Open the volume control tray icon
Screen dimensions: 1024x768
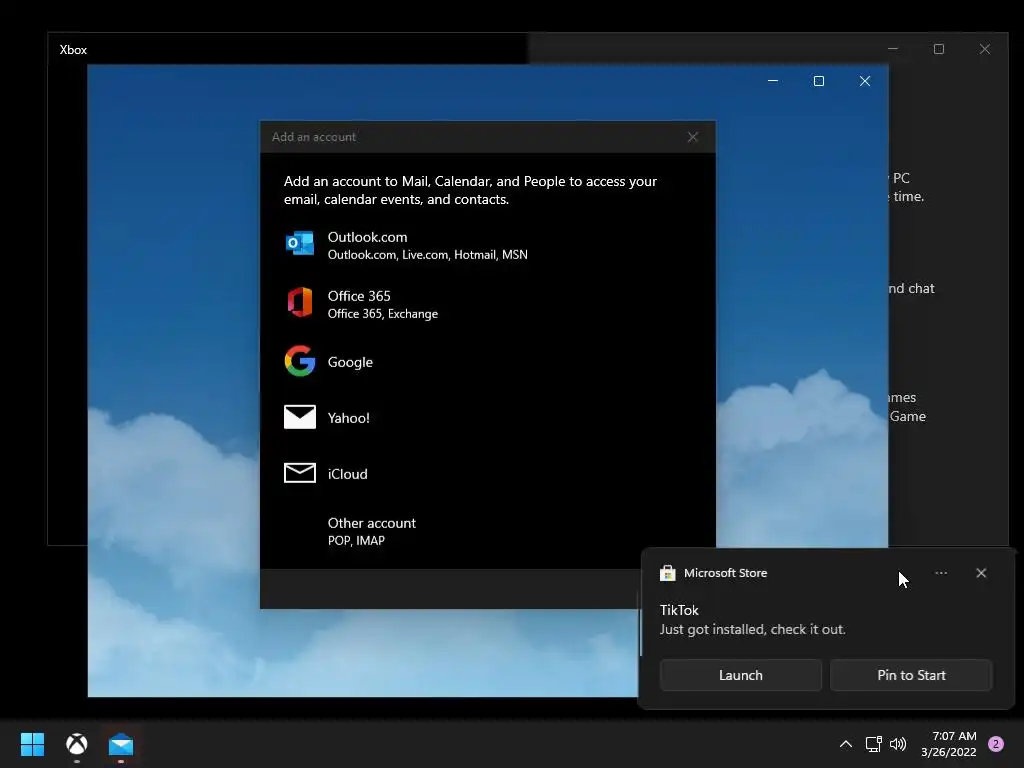899,744
